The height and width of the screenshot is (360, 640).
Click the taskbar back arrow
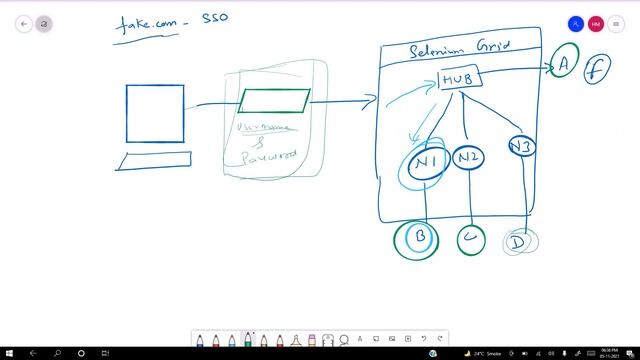(33, 353)
